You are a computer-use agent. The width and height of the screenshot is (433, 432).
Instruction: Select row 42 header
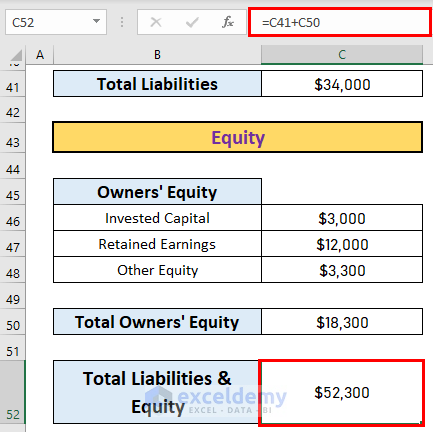pyautogui.click(x=13, y=110)
